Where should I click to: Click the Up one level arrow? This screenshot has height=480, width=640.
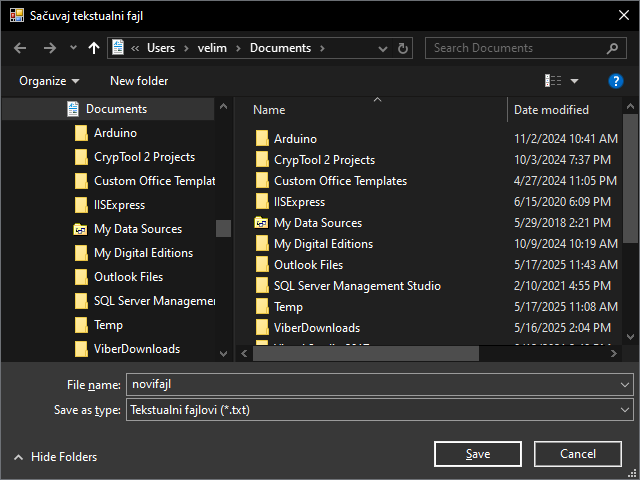[94, 48]
